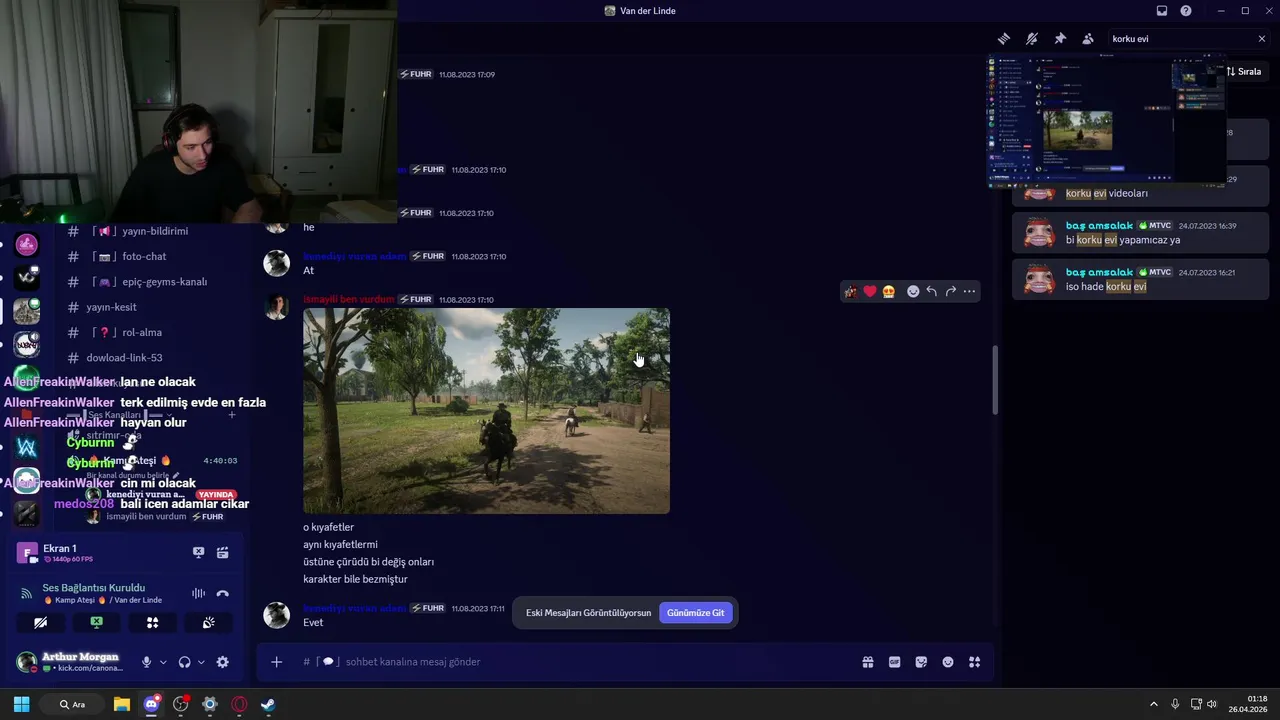Mute the microphone
This screenshot has height=720, width=1280.
[146, 662]
